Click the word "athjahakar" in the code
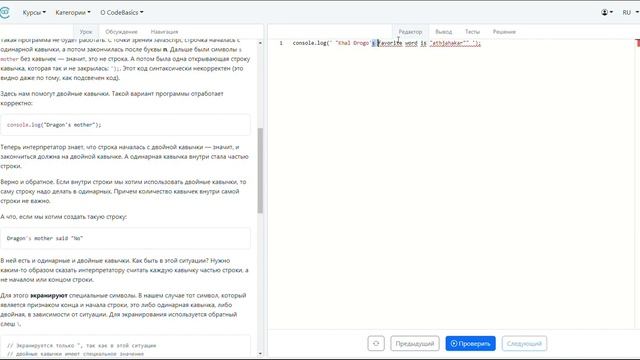Image resolution: width=640 pixels, height=360 pixels. [x=449, y=43]
